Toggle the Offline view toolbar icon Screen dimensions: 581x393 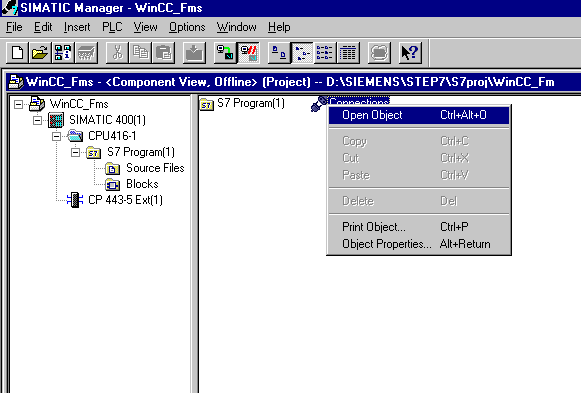(x=248, y=53)
